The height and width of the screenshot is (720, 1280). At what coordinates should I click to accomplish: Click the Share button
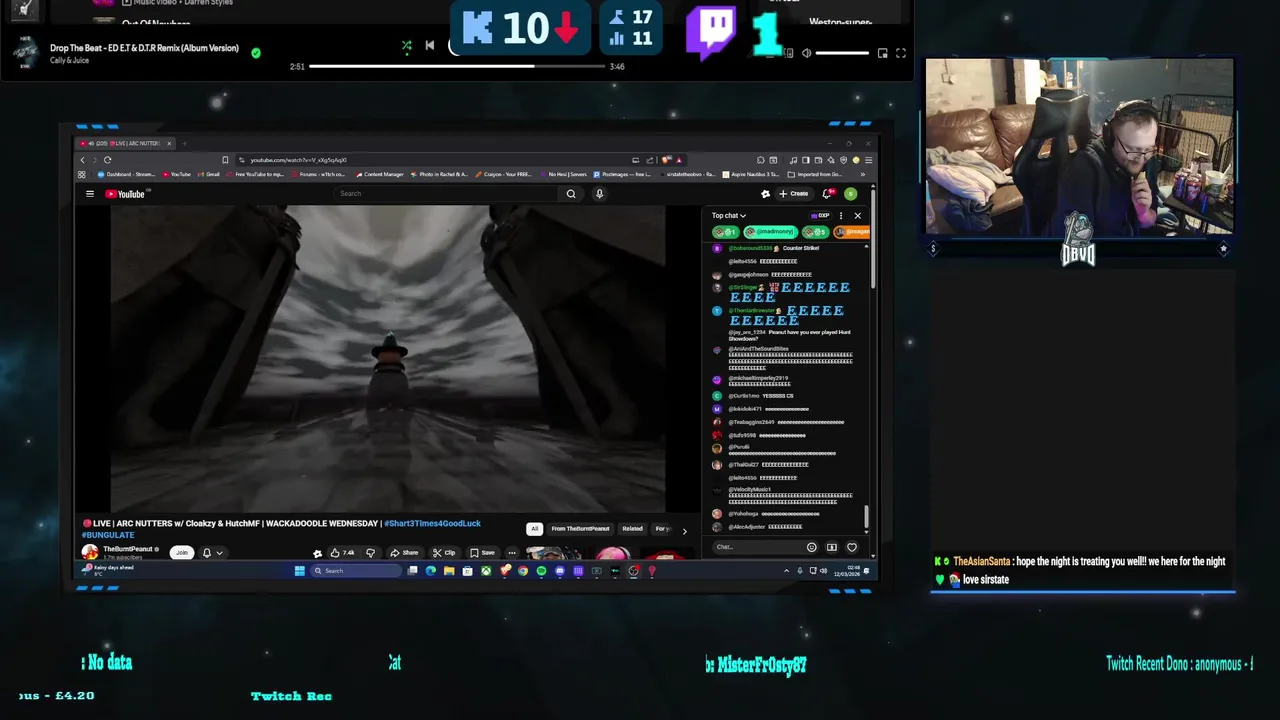pyautogui.click(x=404, y=553)
